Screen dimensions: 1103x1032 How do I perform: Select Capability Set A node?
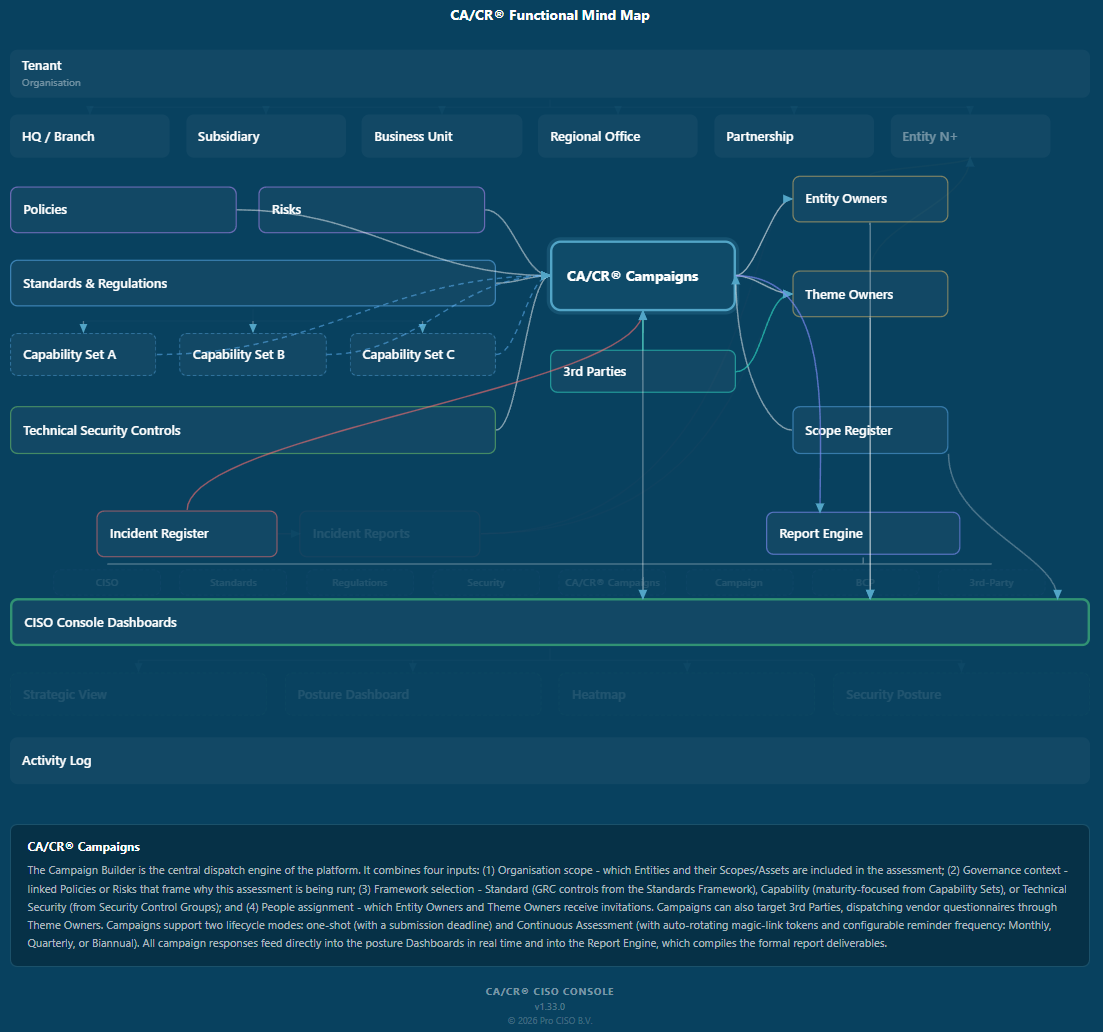(83, 355)
